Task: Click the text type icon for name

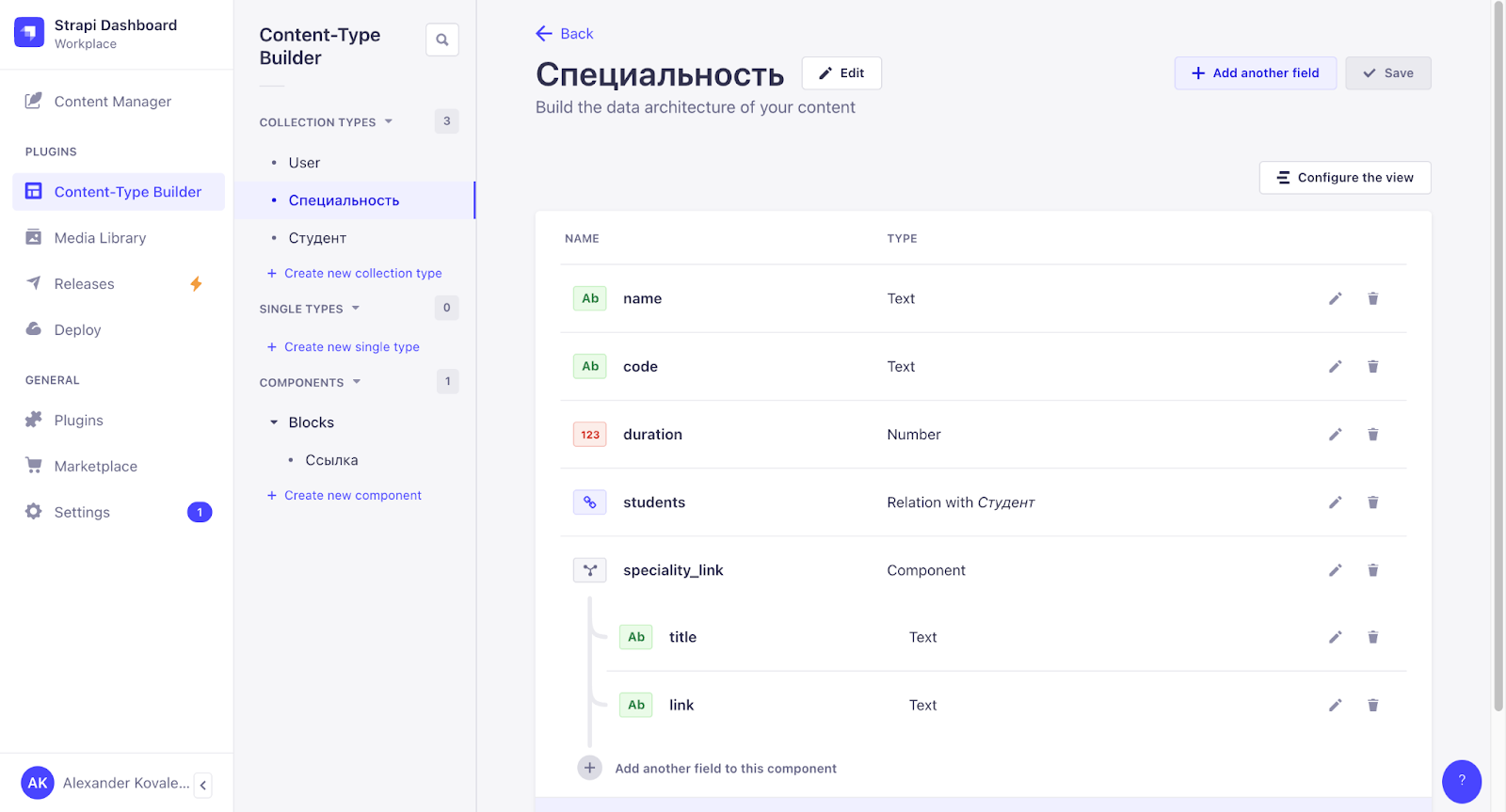Action: click(x=590, y=298)
